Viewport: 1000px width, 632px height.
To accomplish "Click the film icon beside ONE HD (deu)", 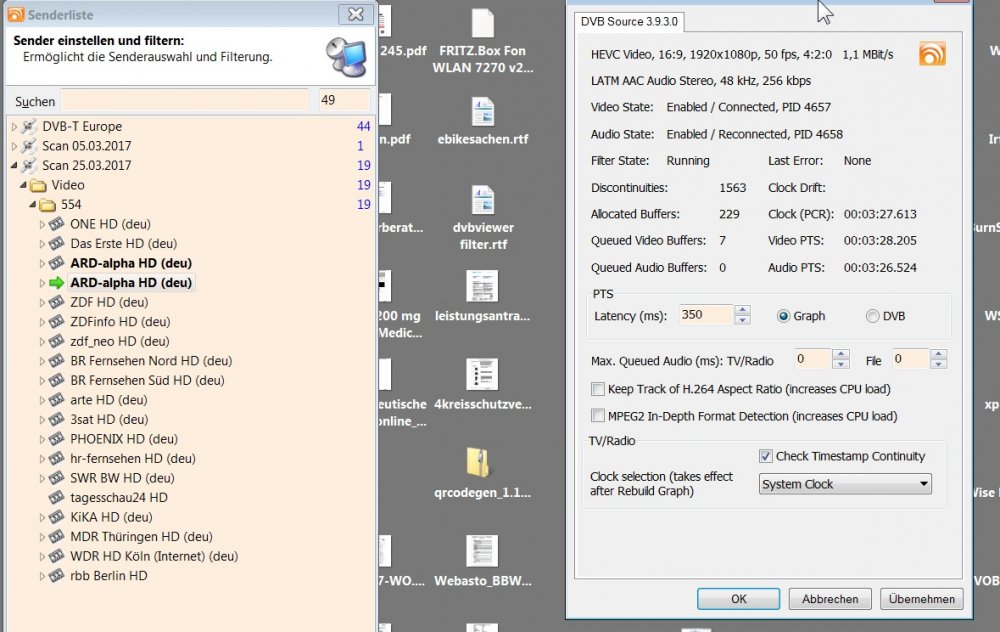I will coord(57,224).
